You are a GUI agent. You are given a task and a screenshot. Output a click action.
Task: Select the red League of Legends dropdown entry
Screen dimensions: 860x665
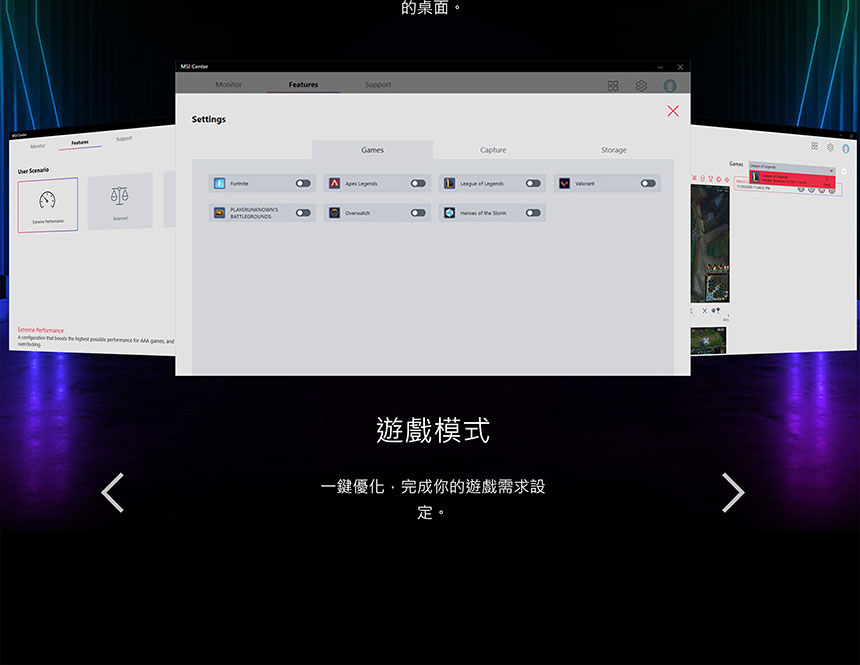point(792,179)
